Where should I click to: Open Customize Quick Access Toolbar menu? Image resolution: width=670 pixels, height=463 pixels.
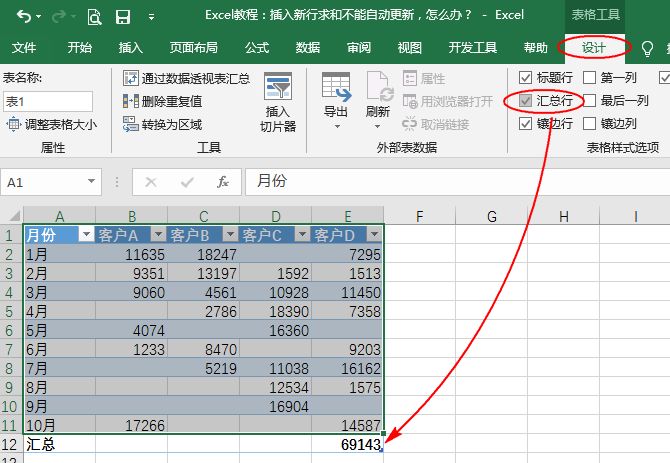151,17
